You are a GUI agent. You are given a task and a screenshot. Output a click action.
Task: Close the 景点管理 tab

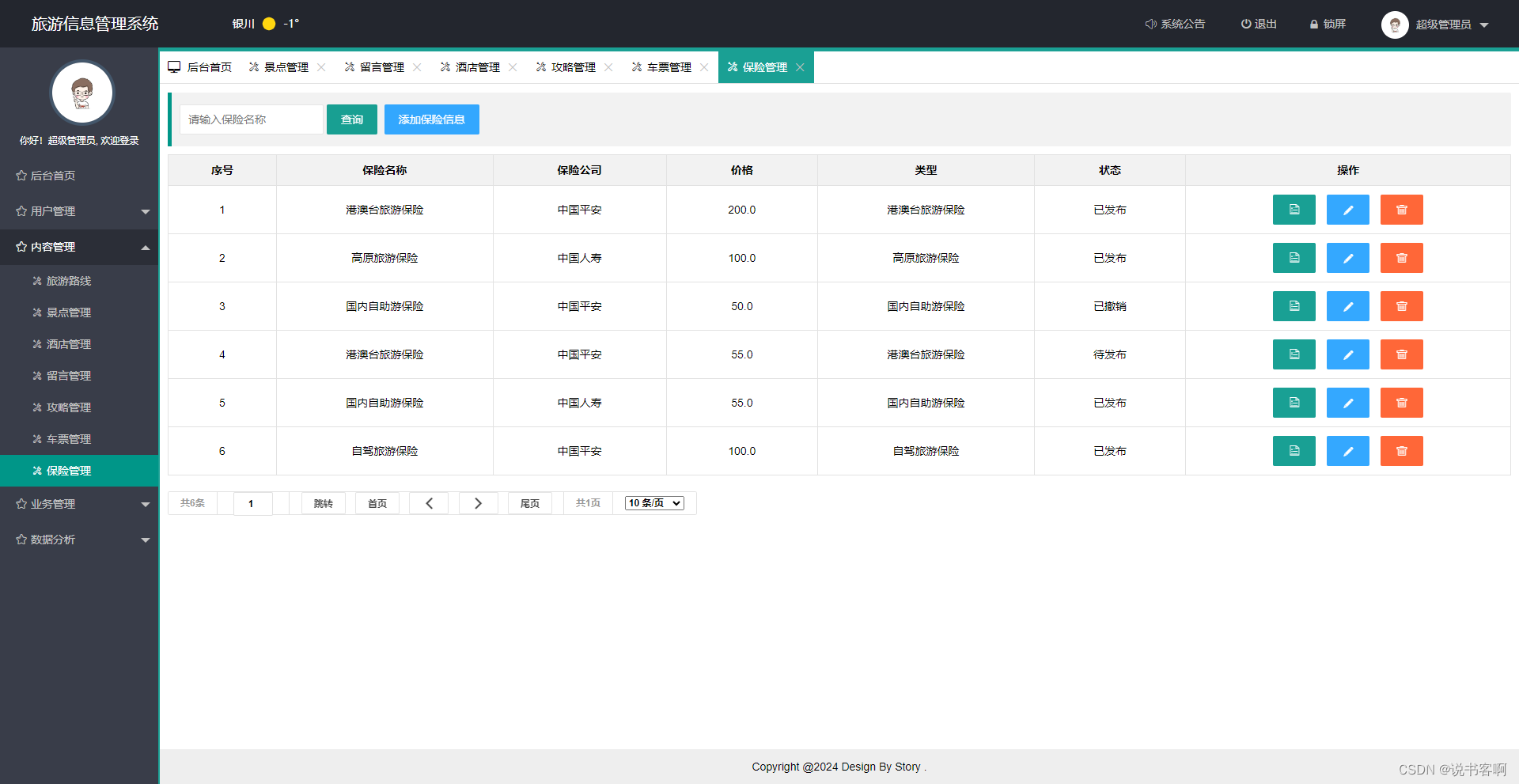321,67
